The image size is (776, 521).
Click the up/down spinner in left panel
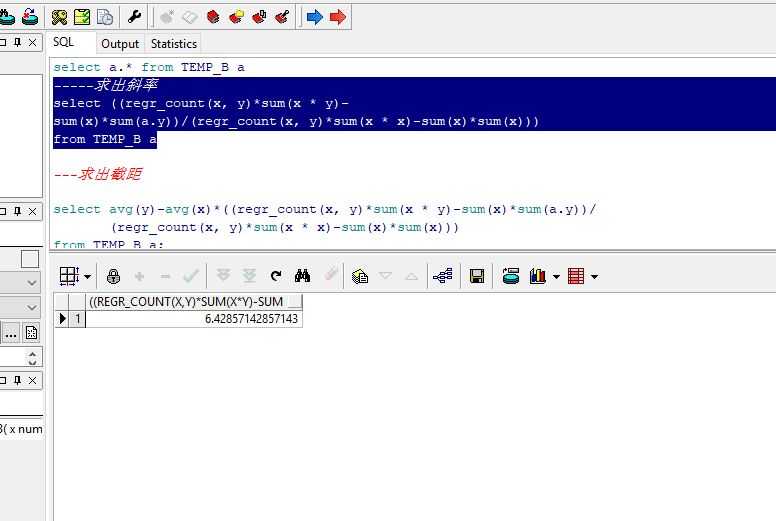pyautogui.click(x=32, y=358)
